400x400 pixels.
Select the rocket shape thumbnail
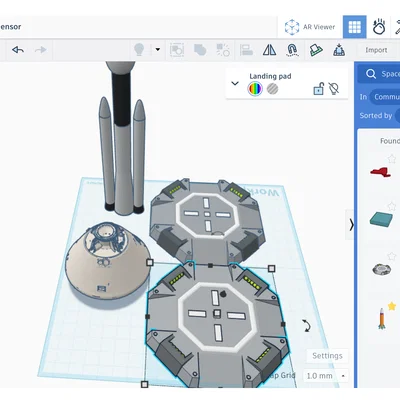click(x=382, y=319)
